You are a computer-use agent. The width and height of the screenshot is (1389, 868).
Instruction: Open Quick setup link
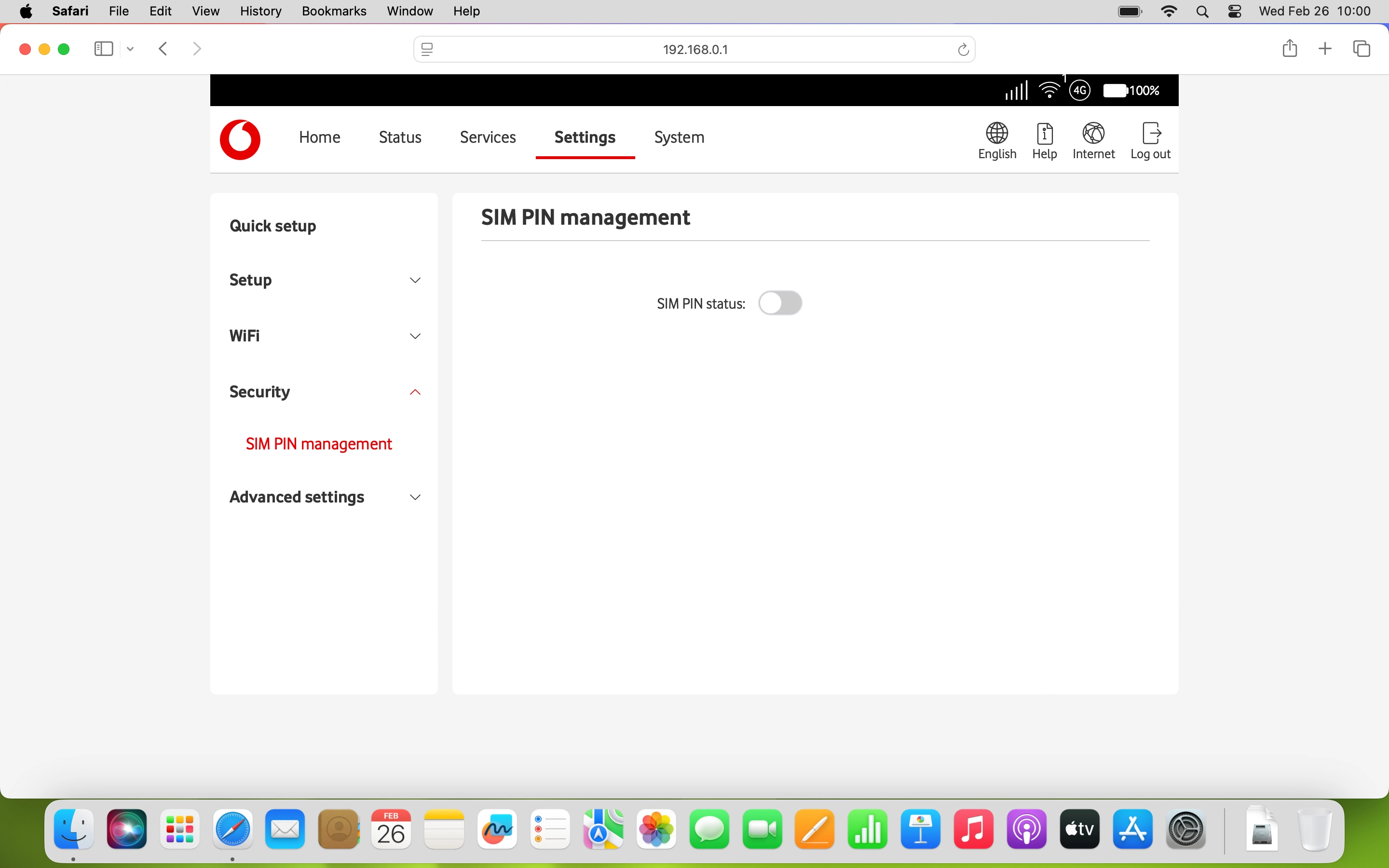pos(272,226)
